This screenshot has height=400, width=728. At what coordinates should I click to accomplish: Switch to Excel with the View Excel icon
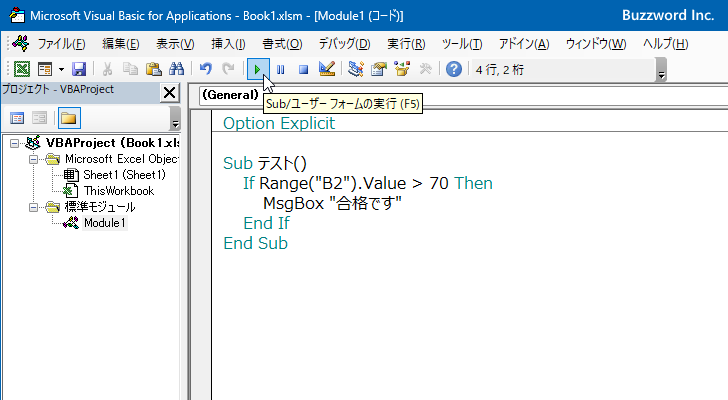(x=21, y=69)
